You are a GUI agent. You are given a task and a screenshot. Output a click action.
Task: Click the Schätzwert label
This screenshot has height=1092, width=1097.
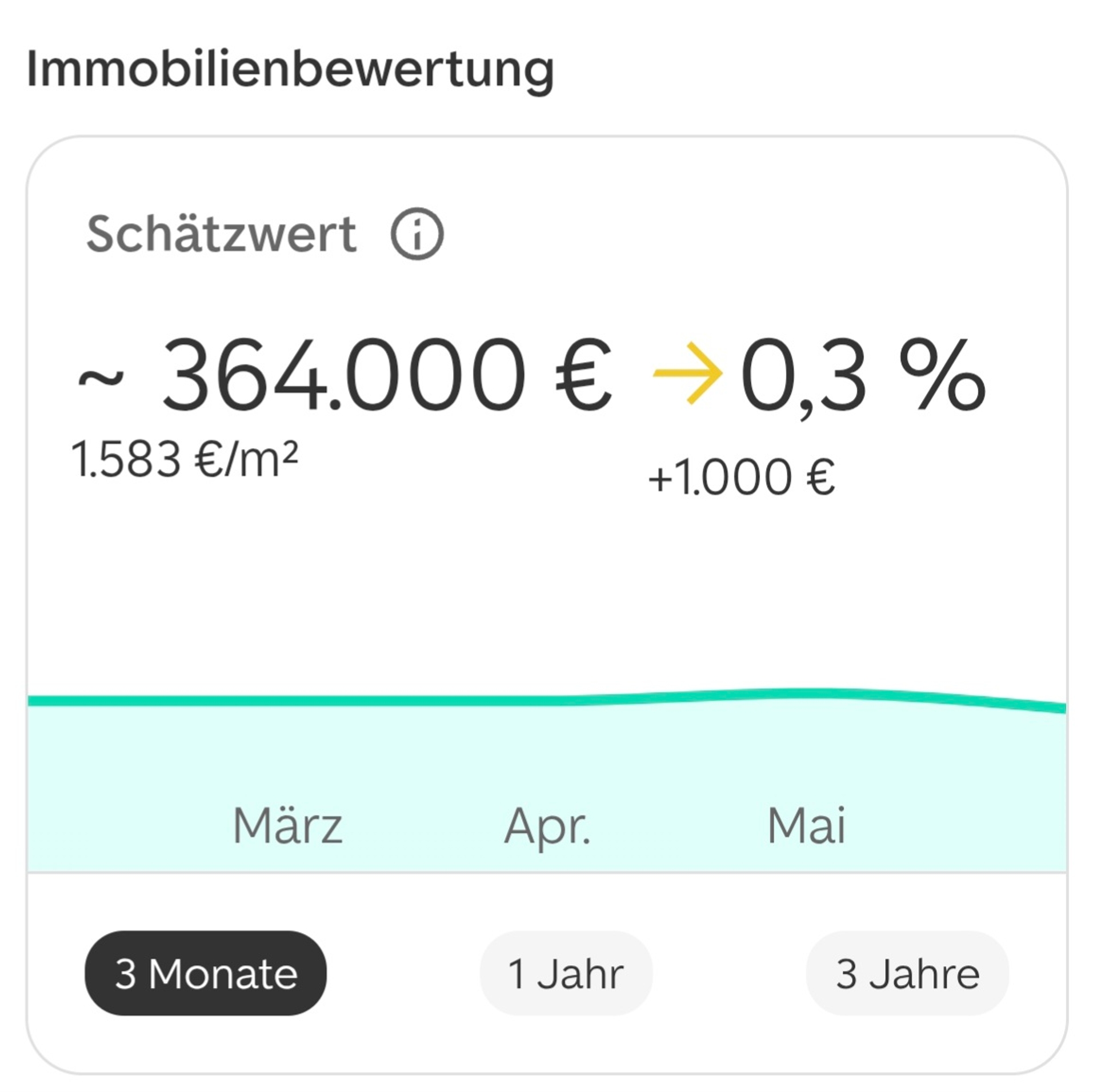(x=222, y=234)
